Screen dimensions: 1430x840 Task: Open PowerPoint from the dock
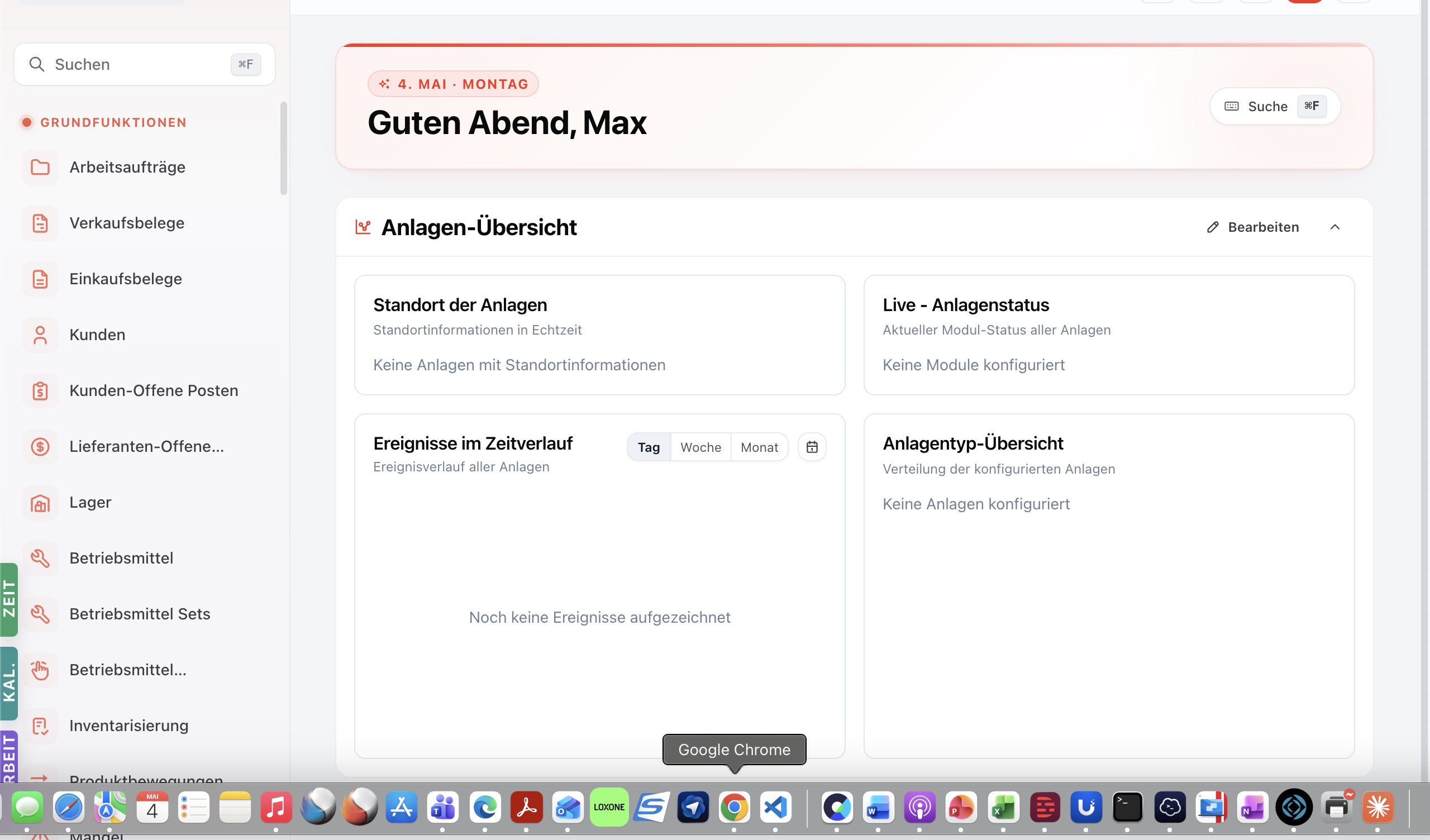tap(961, 807)
